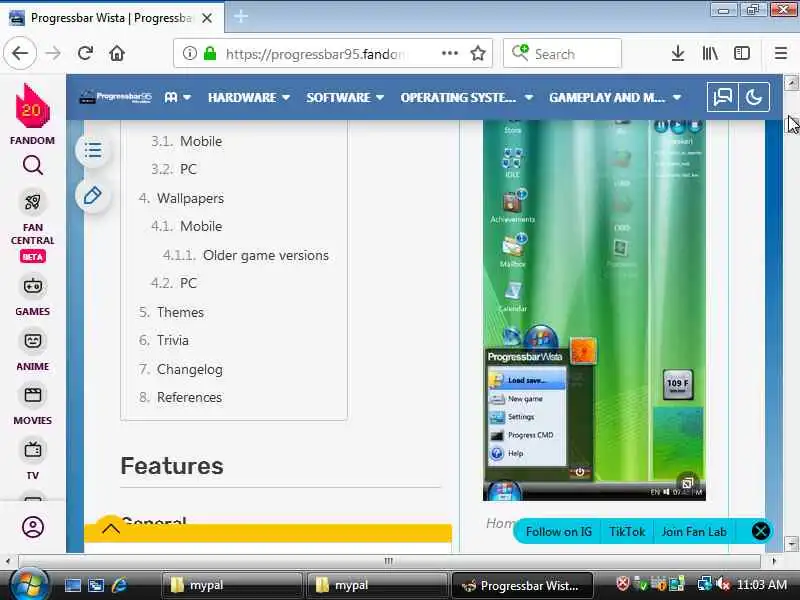Jump to 4. Wallpapers section
The width and height of the screenshot is (800, 600).
pos(181,198)
